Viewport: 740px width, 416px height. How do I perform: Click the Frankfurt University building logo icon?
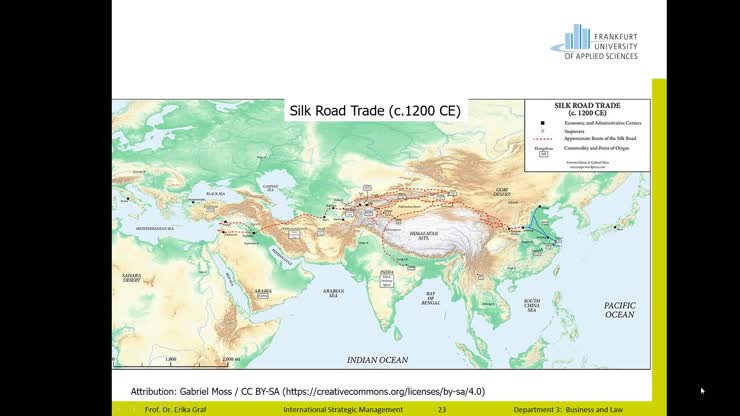[577, 37]
